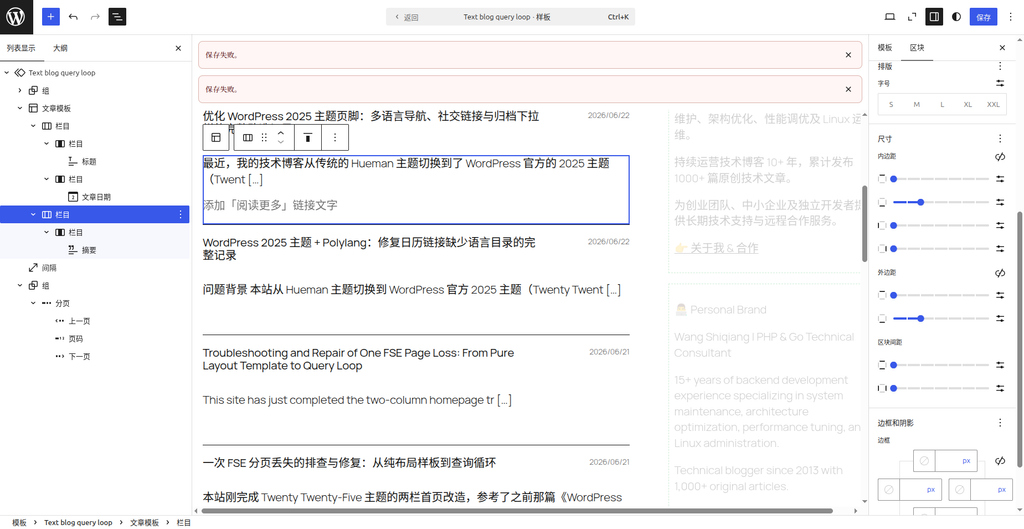This screenshot has height=529, width=1024.
Task: Click the block drag handle dots
Action: tap(264, 138)
